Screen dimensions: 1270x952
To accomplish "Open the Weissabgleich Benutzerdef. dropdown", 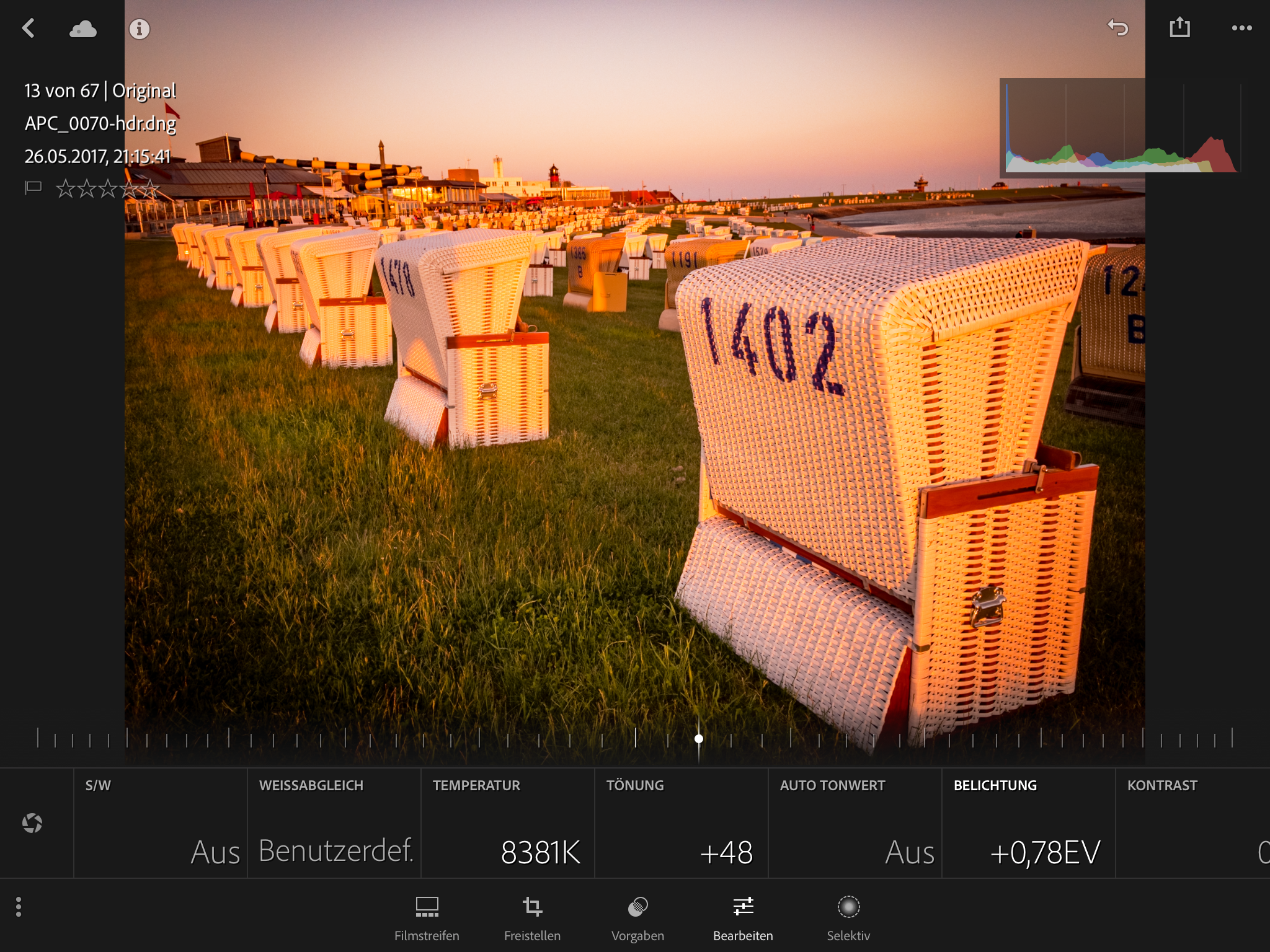I will [x=334, y=823].
